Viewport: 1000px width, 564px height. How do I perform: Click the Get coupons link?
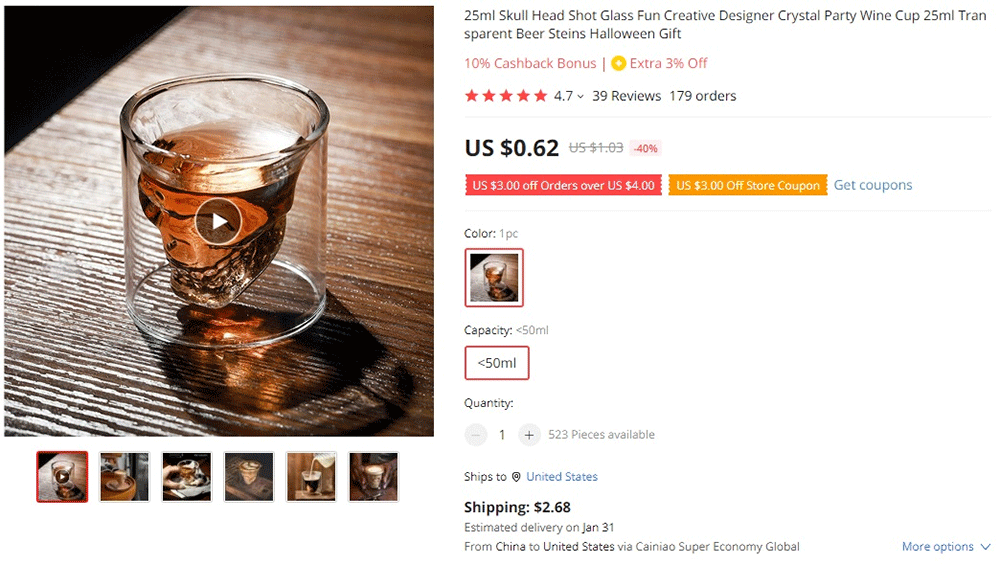pos(873,185)
